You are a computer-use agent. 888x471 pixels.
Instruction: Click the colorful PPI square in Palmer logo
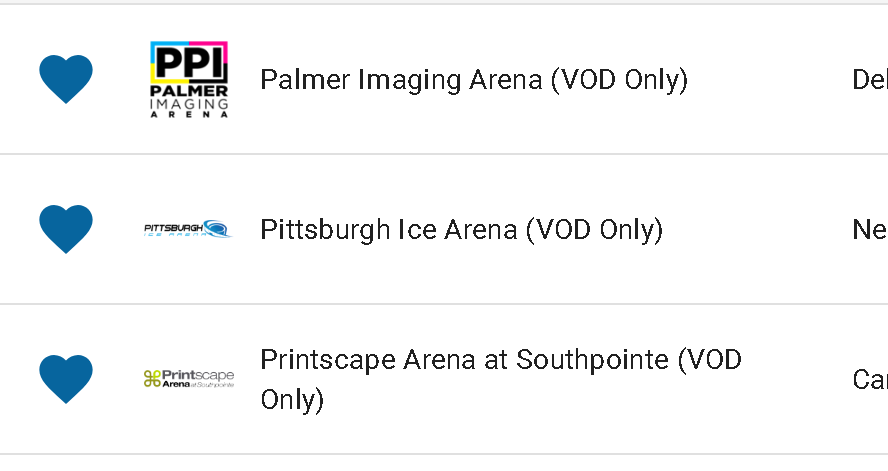(x=189, y=62)
